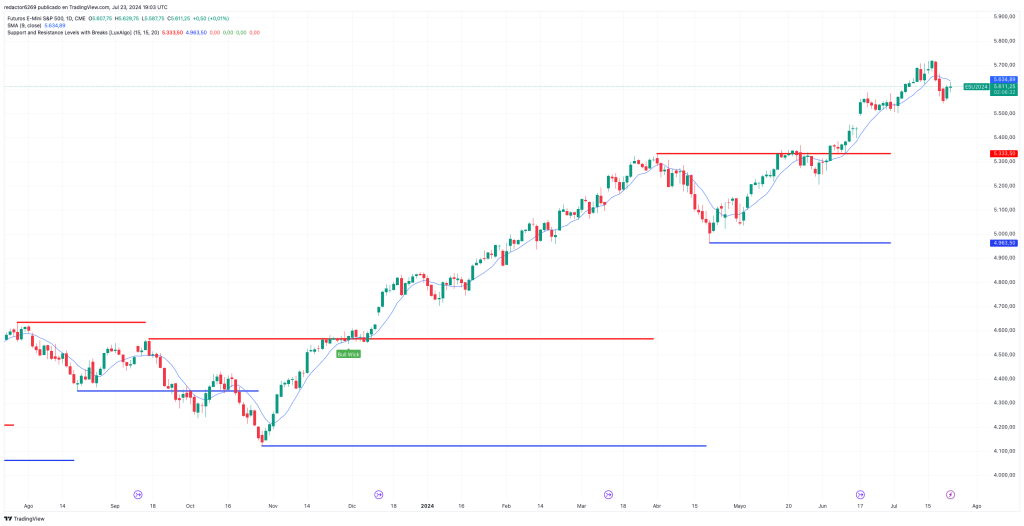
Task: Click the contract rollover marker near Jun 17
Action: [860, 494]
